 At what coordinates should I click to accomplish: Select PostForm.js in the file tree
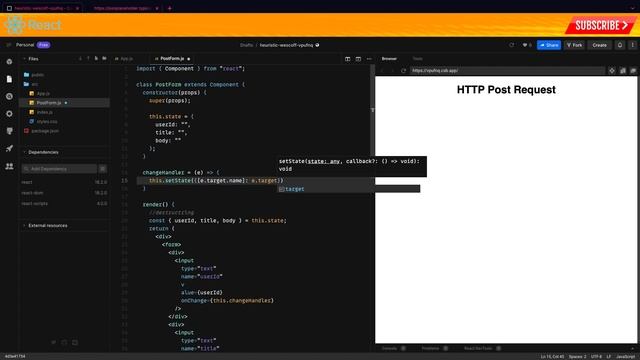[x=64, y=102]
